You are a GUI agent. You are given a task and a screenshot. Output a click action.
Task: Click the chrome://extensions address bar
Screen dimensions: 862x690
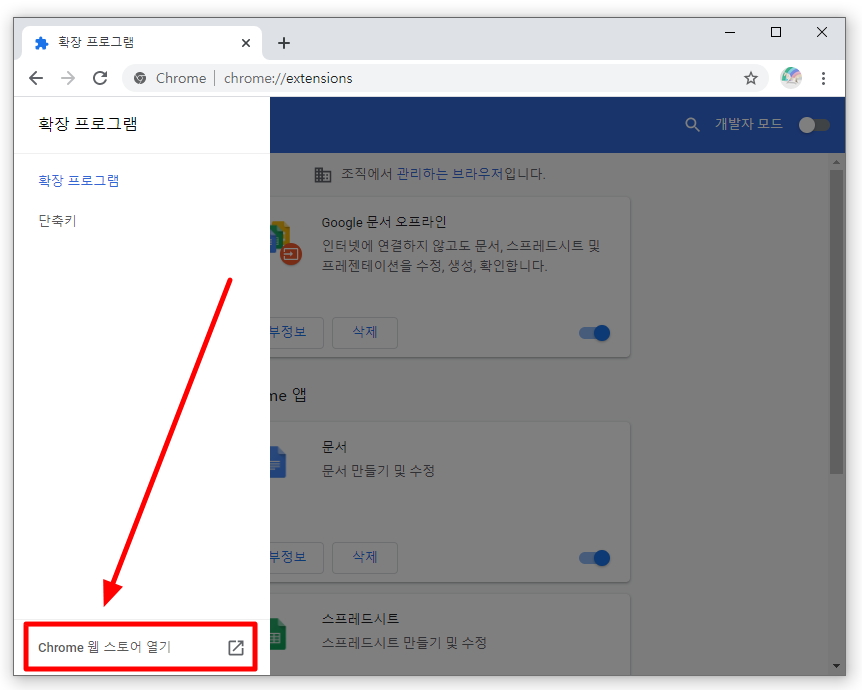point(445,78)
